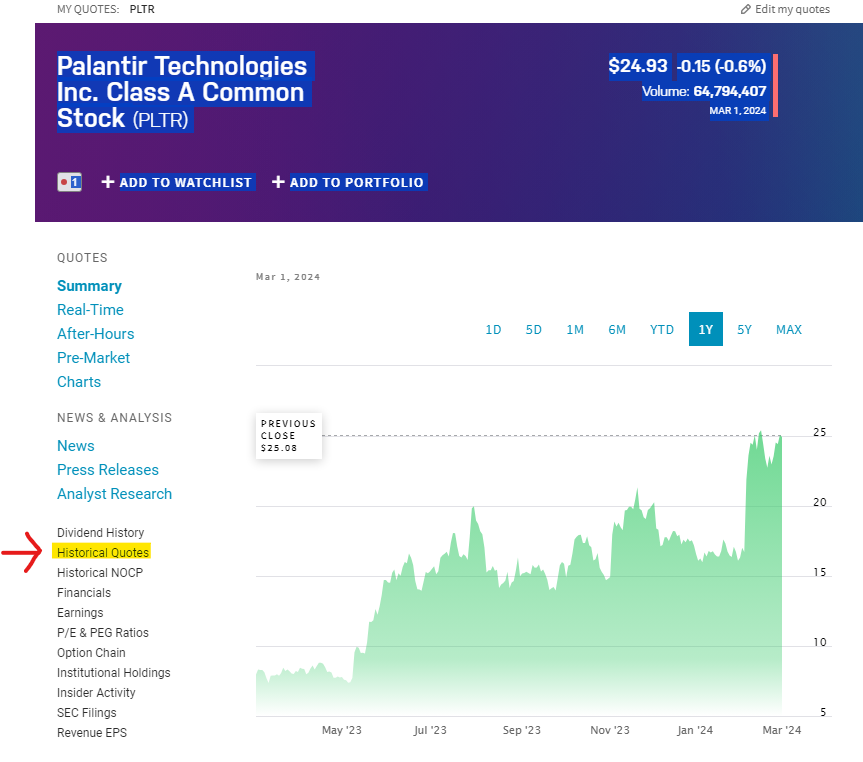This screenshot has height=762, width=863.
Task: Open Institutional Holdings page
Action: (x=114, y=673)
